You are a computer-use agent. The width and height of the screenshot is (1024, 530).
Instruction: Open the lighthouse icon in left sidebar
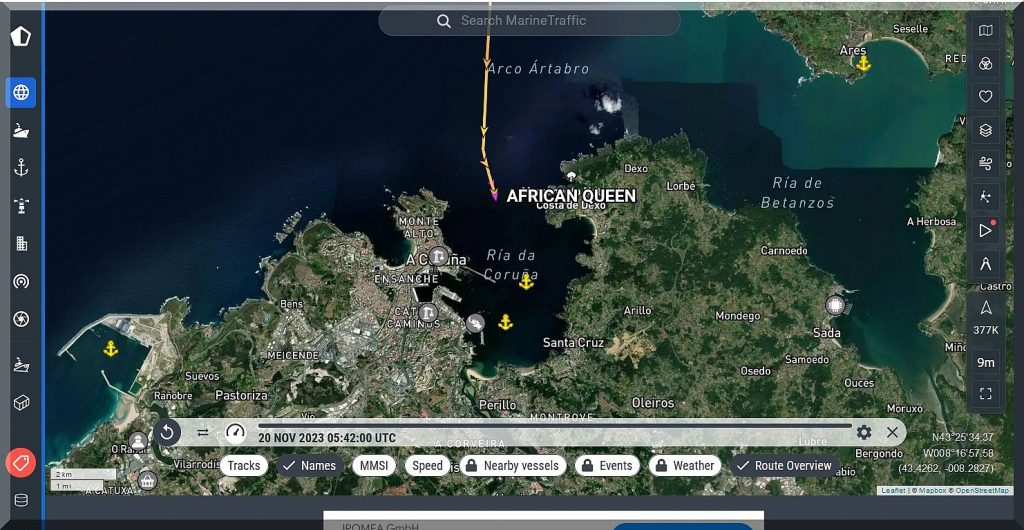(21, 205)
